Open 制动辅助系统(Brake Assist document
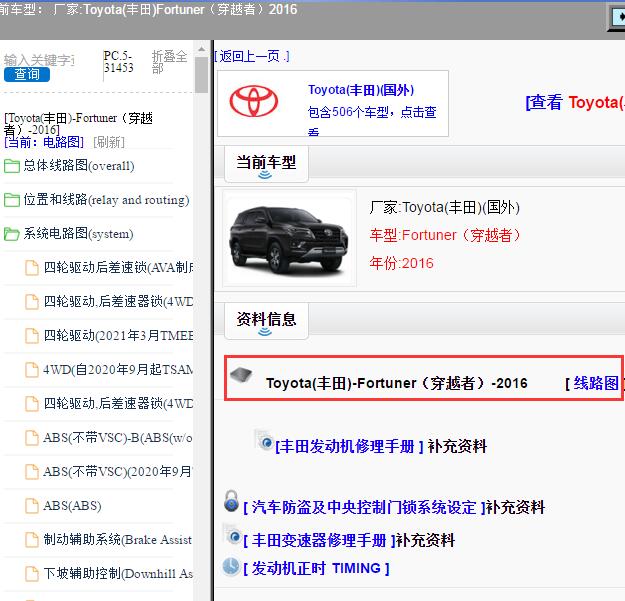 (118, 540)
